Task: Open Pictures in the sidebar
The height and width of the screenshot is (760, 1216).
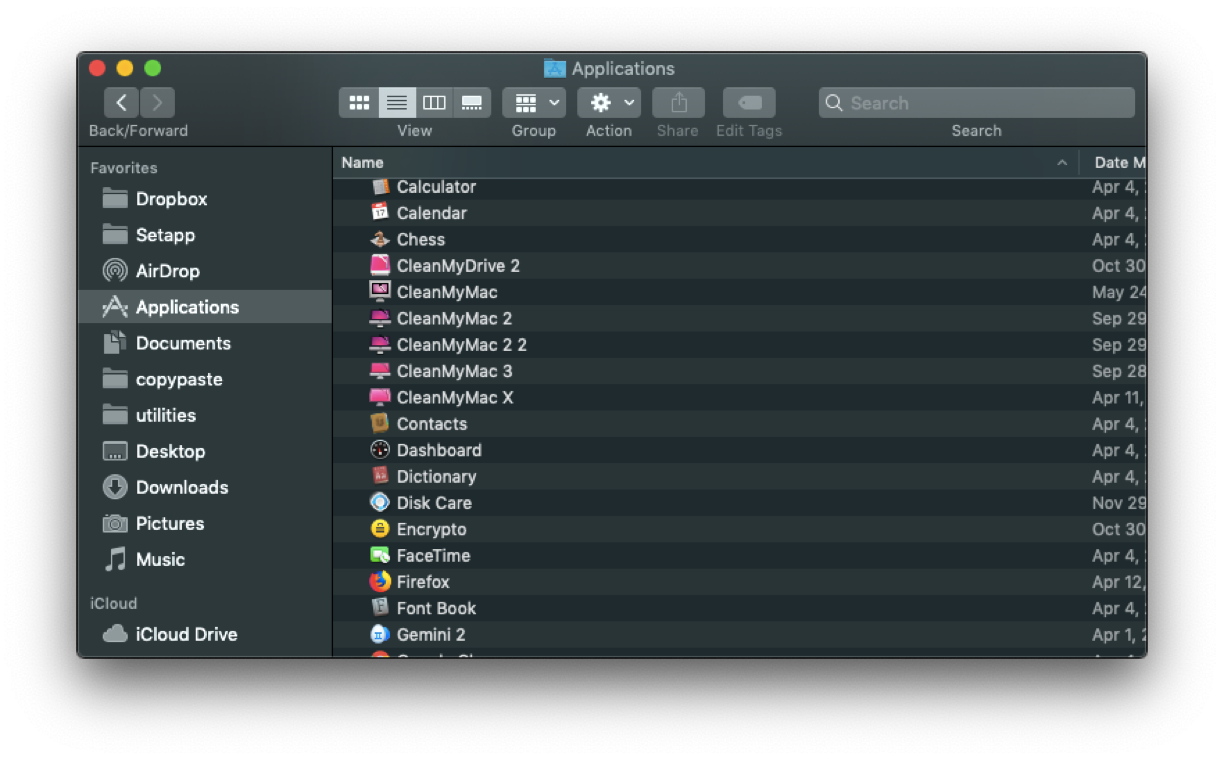Action: [x=204, y=523]
